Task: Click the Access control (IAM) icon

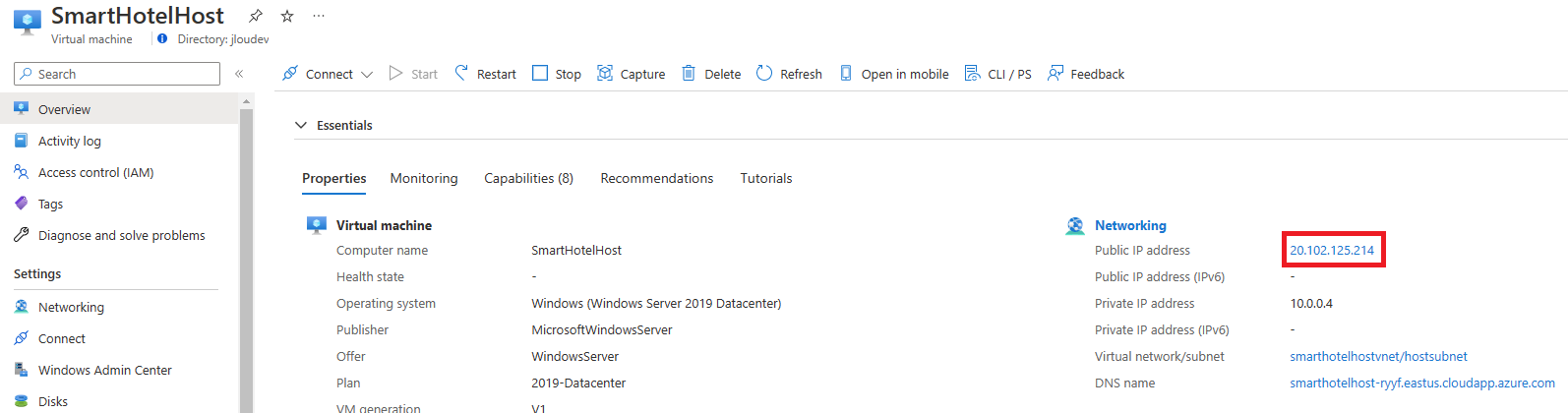Action: tap(22, 172)
